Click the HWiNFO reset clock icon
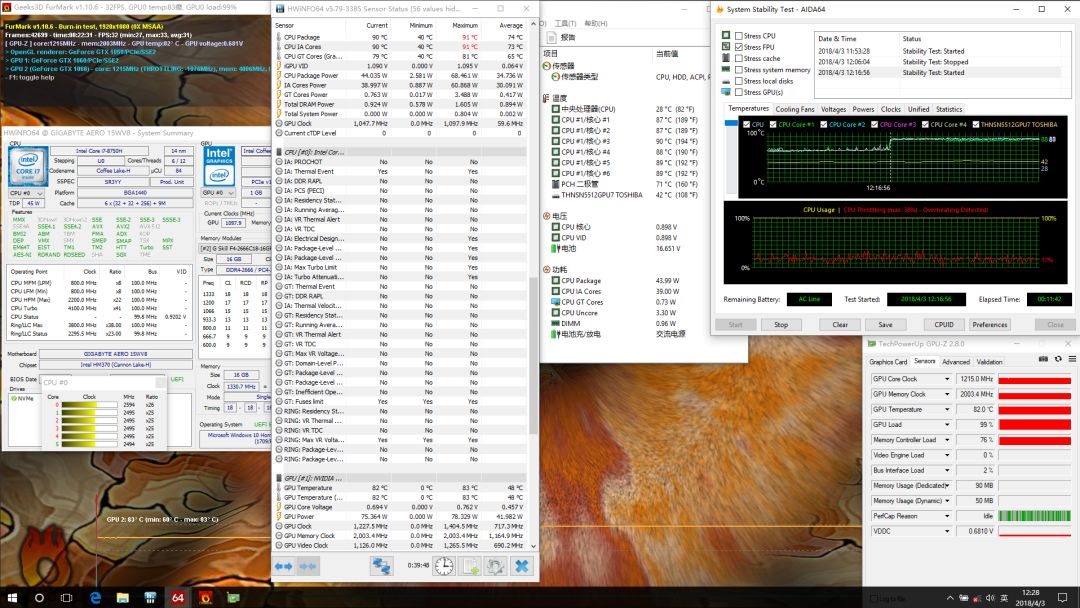Screen dimensions: 1080x608 443,566
